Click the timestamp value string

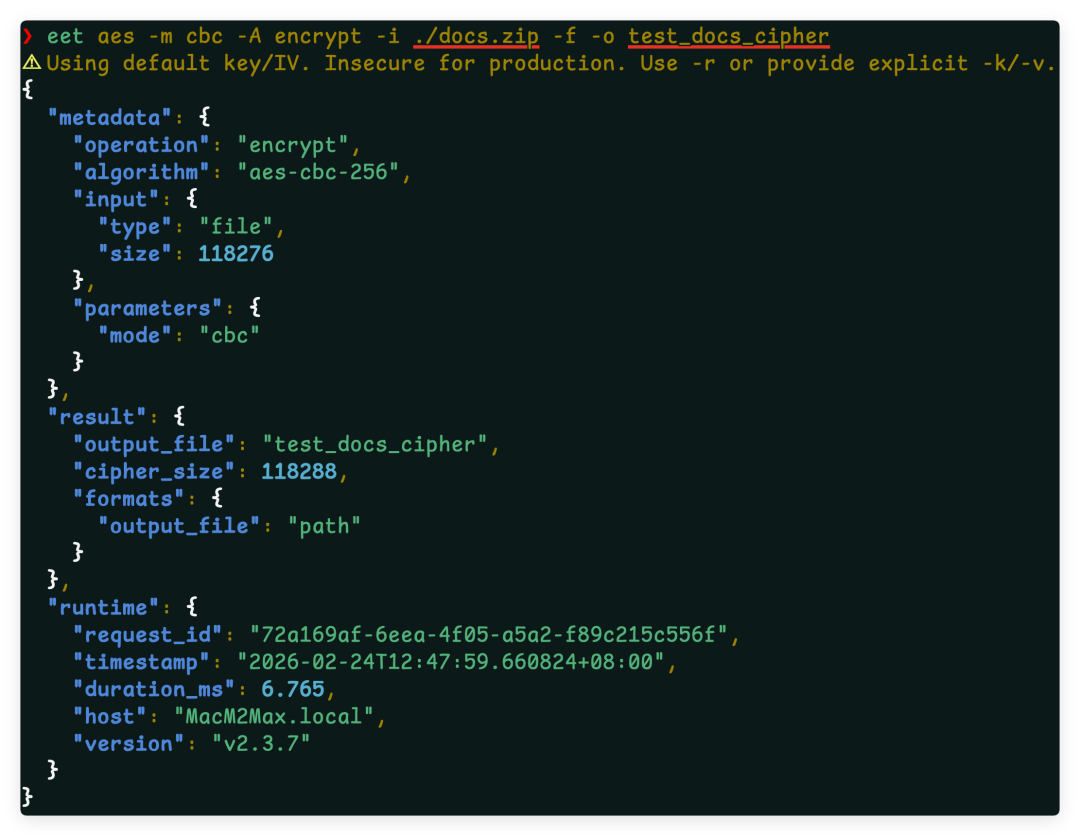click(450, 662)
